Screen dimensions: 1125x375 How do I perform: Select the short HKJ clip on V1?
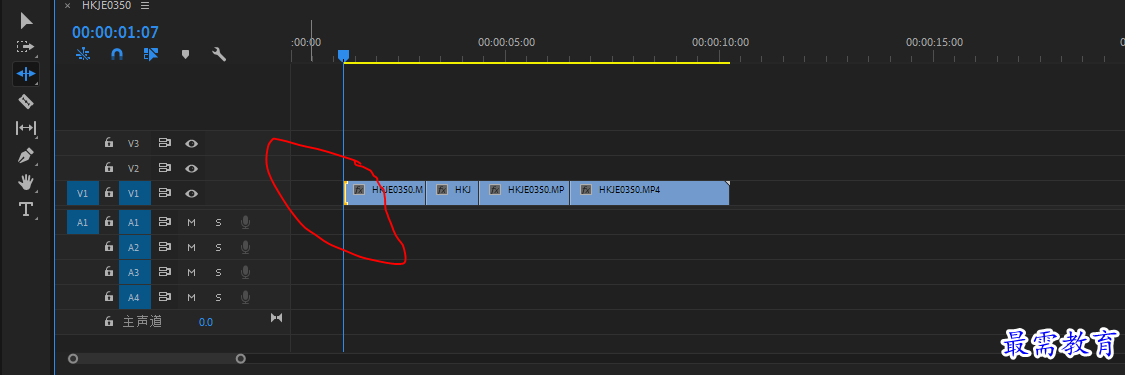tap(453, 193)
